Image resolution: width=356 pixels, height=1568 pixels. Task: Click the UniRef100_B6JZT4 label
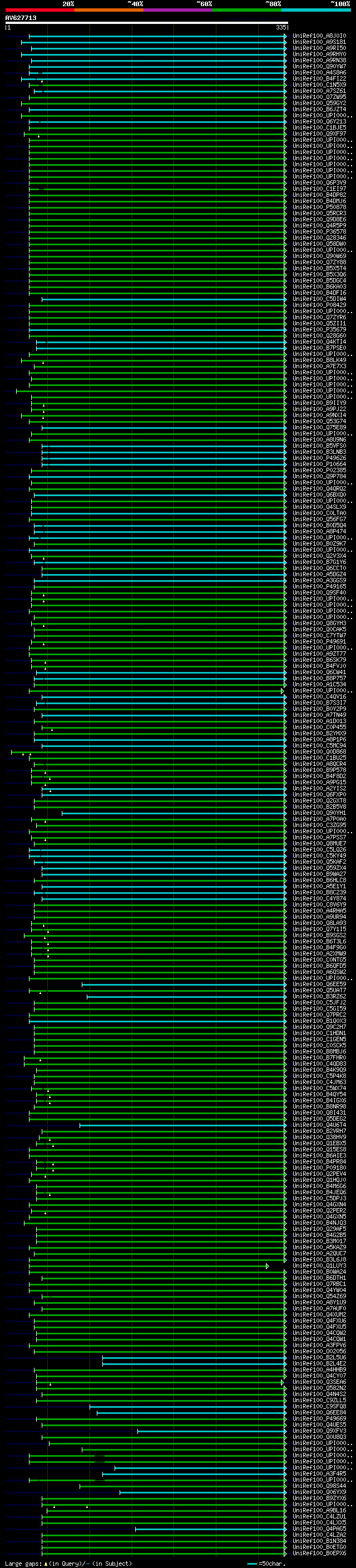(319, 110)
